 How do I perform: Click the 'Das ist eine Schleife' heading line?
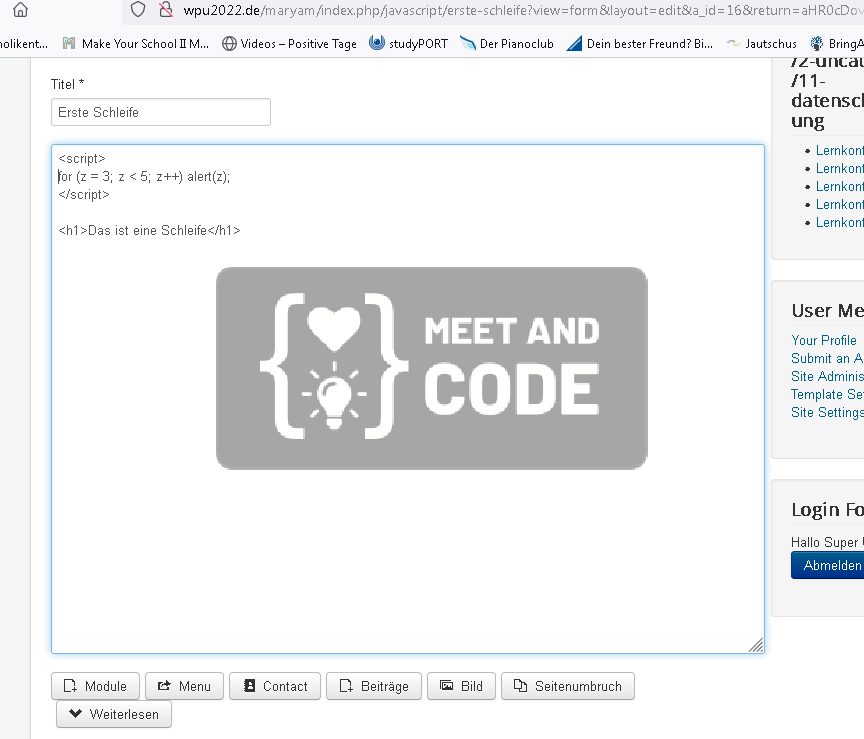149,230
